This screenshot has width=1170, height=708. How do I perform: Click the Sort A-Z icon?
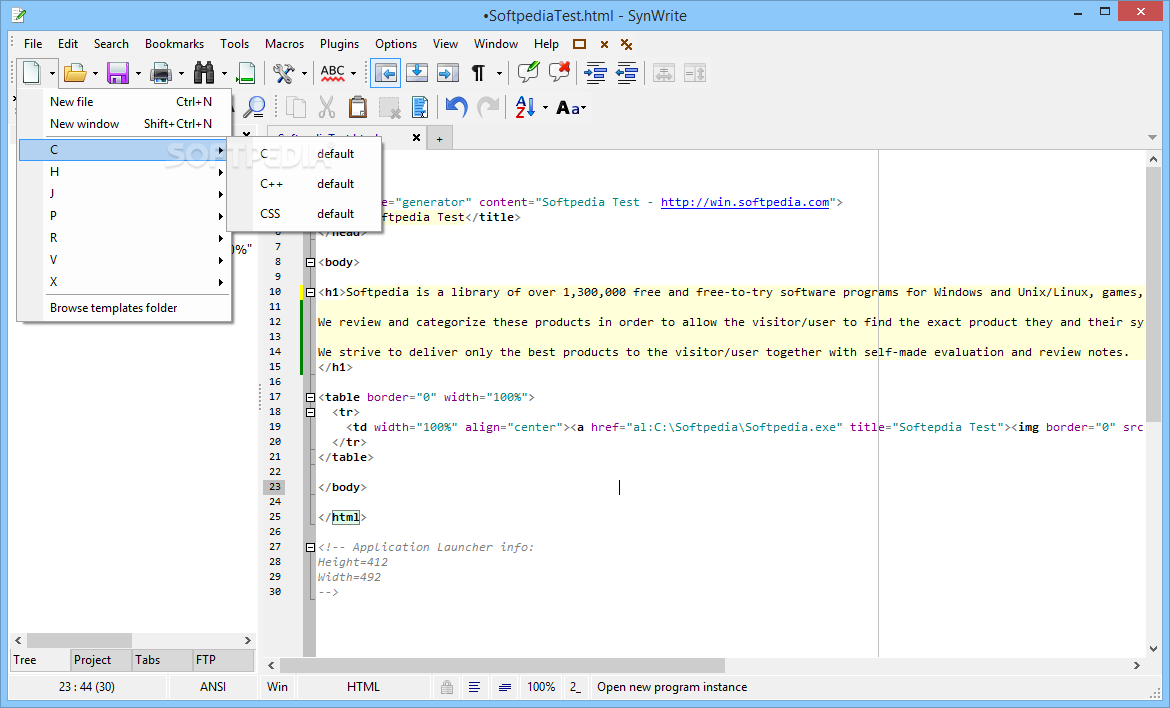pyautogui.click(x=525, y=107)
